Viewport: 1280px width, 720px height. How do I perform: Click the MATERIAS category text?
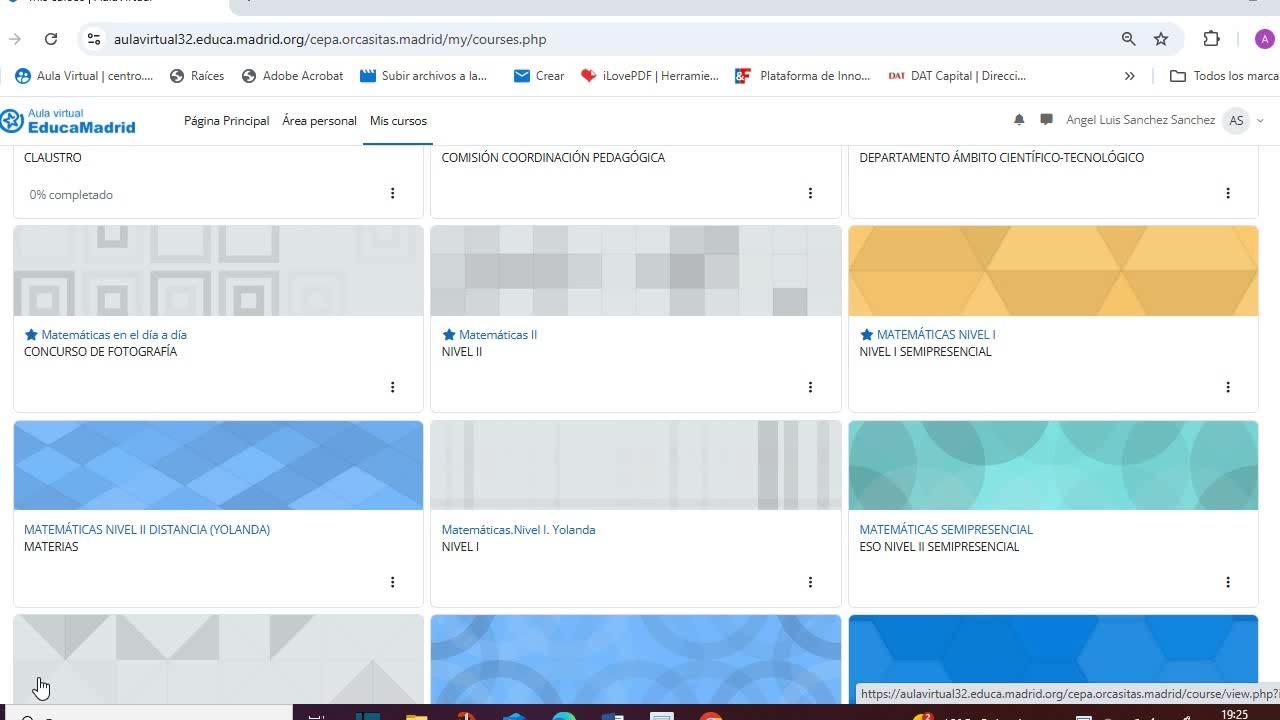51,547
